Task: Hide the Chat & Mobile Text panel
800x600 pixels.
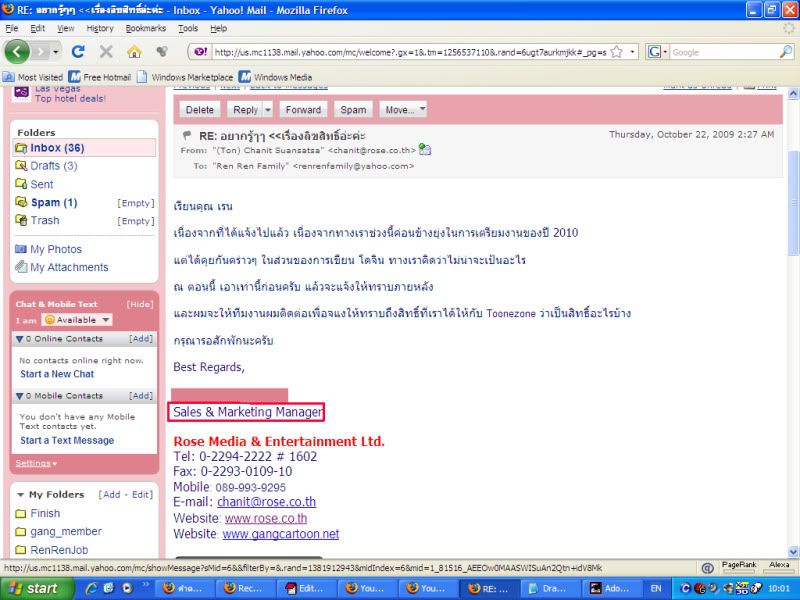Action: tap(140, 304)
